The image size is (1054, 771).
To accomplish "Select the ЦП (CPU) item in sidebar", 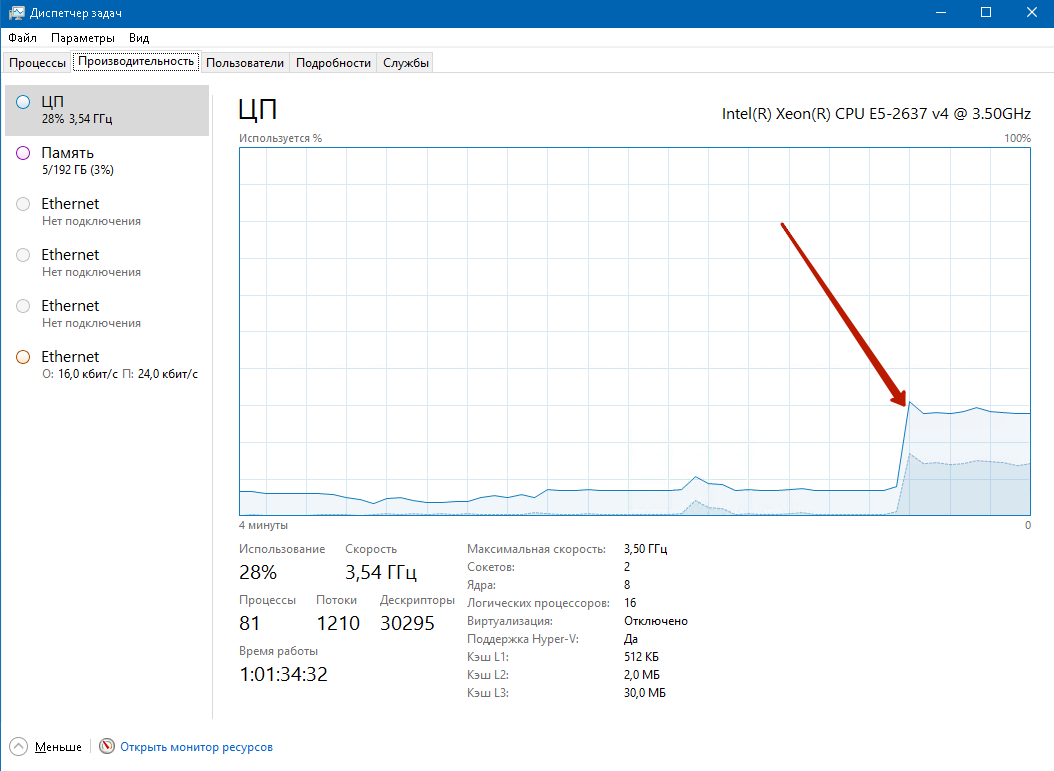I will click(106, 110).
